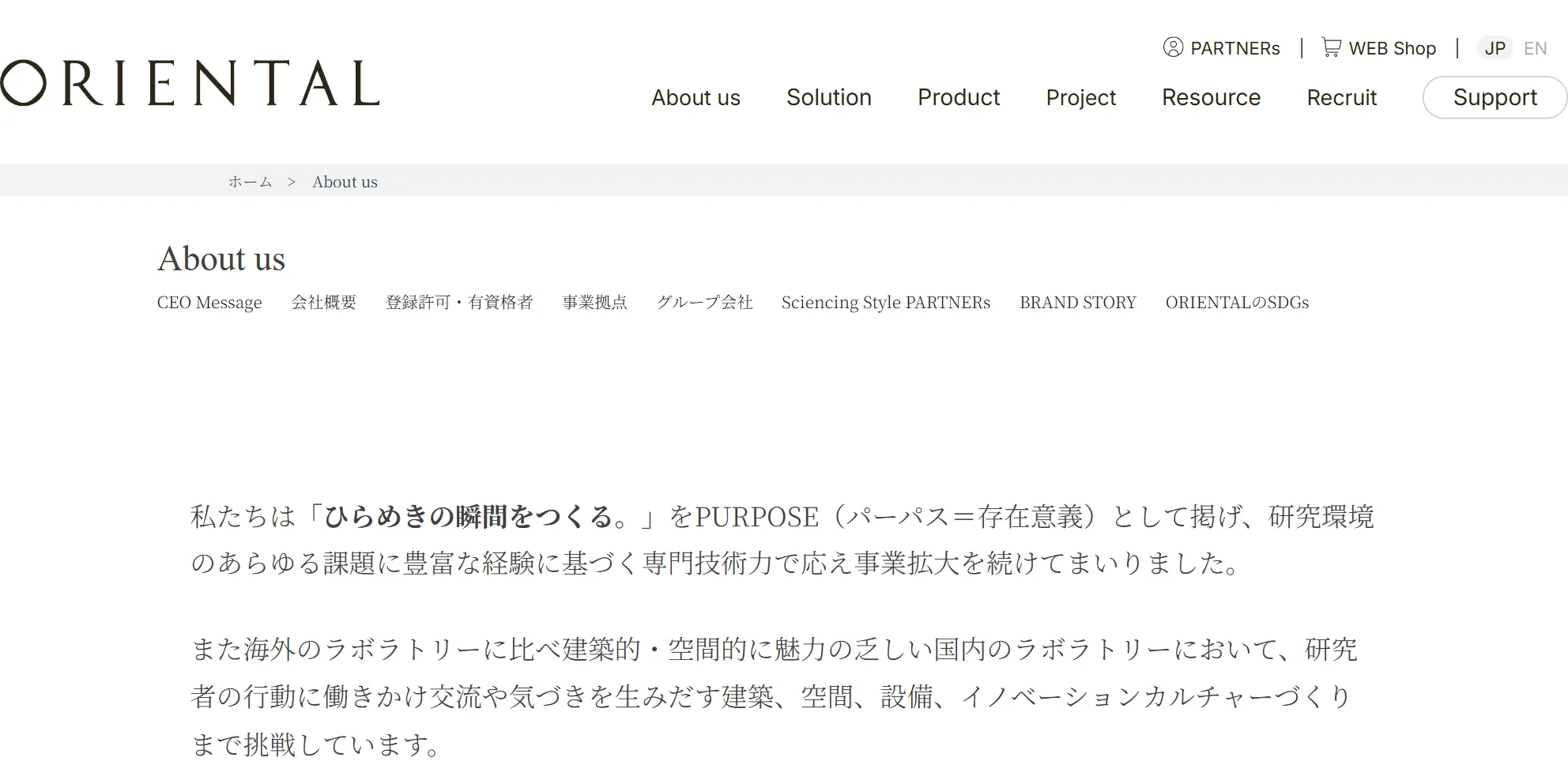Viewport: 1568px width, 784px height.
Task: Click the WEB Shop cart icon
Action: [x=1332, y=47]
